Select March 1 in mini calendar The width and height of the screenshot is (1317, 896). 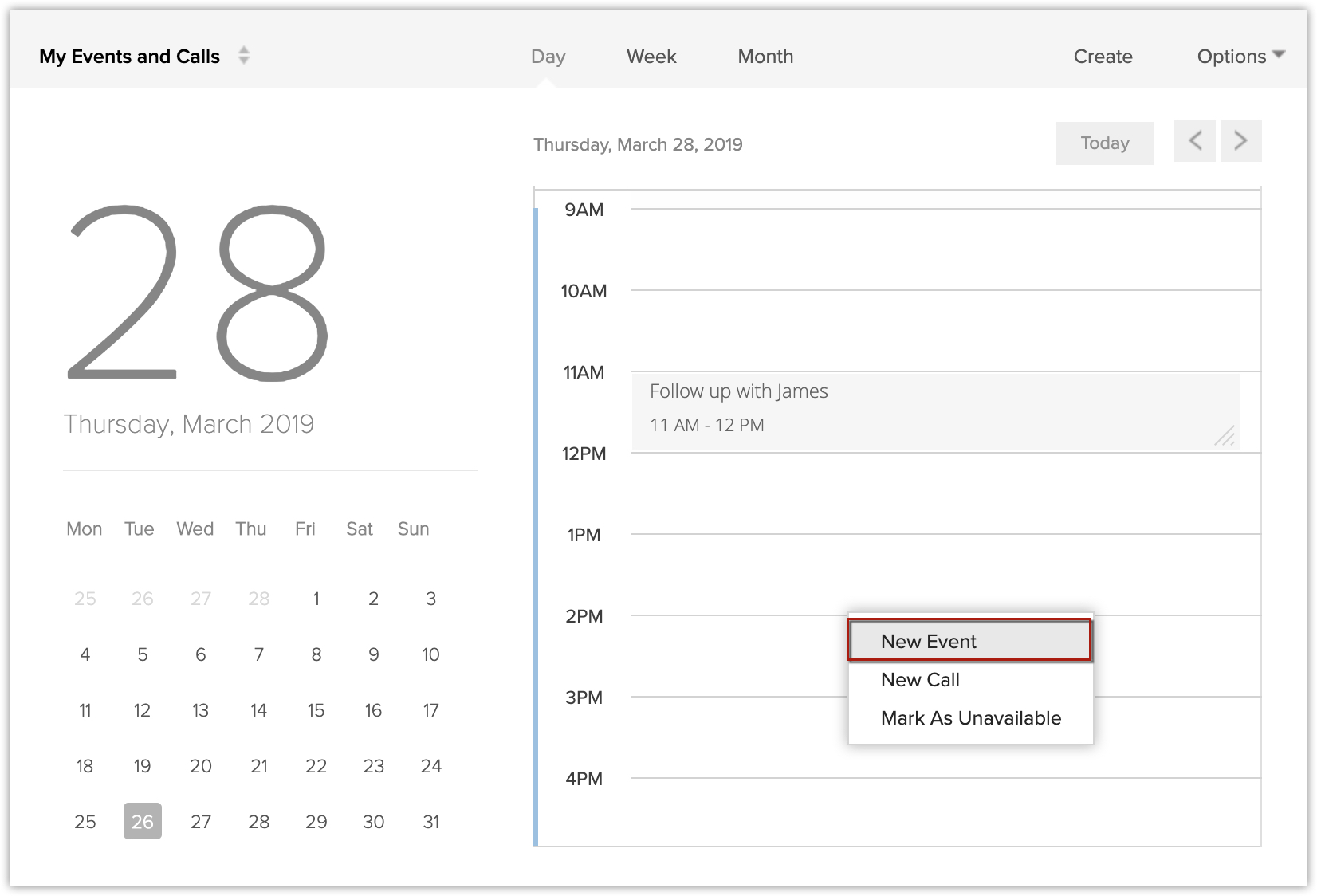point(316,599)
